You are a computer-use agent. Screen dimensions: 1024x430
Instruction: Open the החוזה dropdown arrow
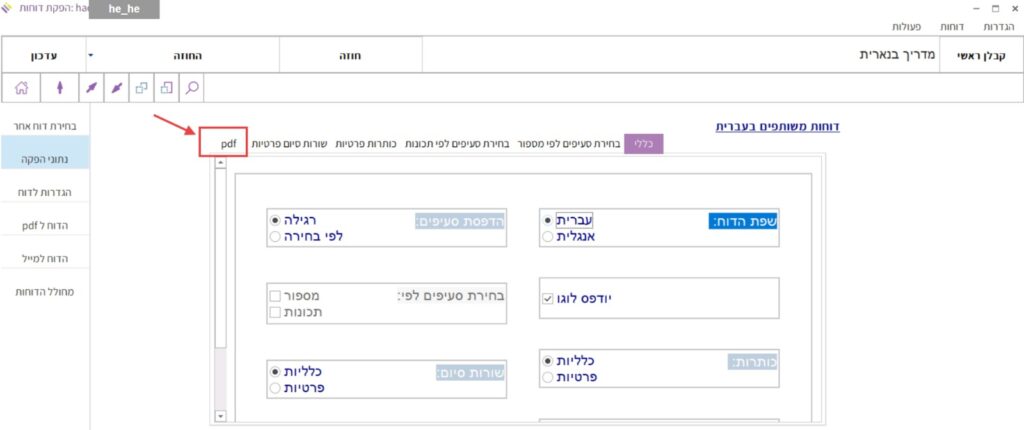(x=90, y=56)
